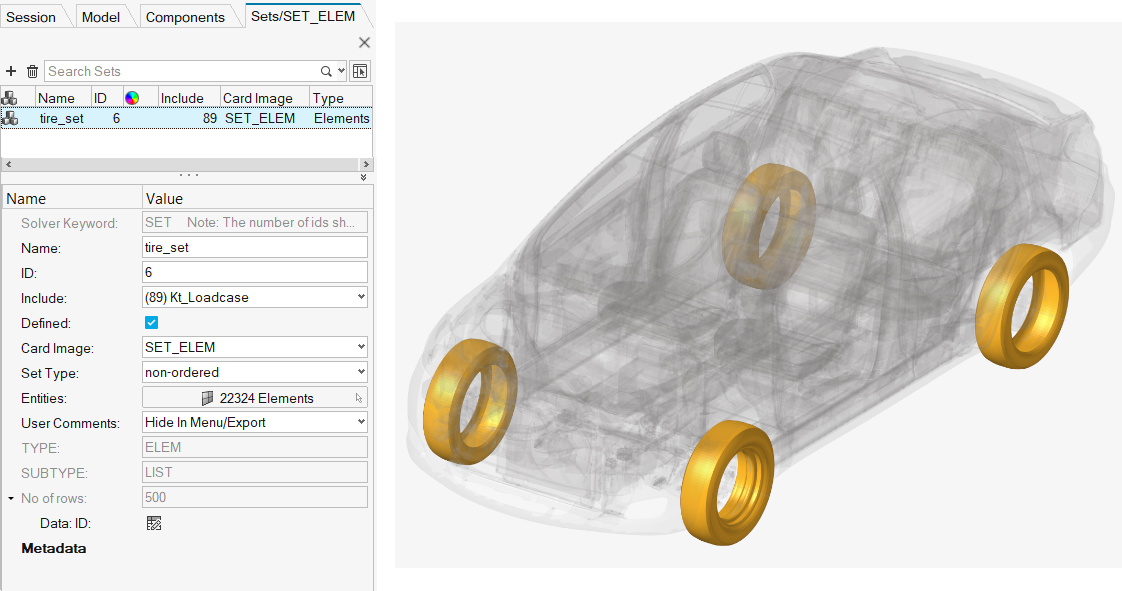Click the double-chevron collapse icon above properties
This screenshot has height=591, width=1122.
coord(363,177)
